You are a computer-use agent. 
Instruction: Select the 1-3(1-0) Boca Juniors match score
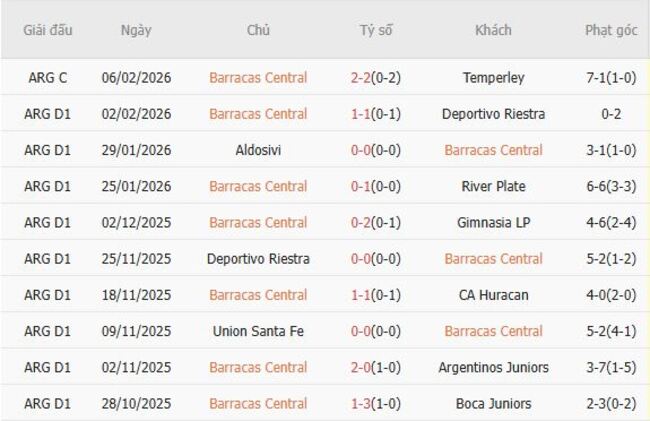pos(376,403)
